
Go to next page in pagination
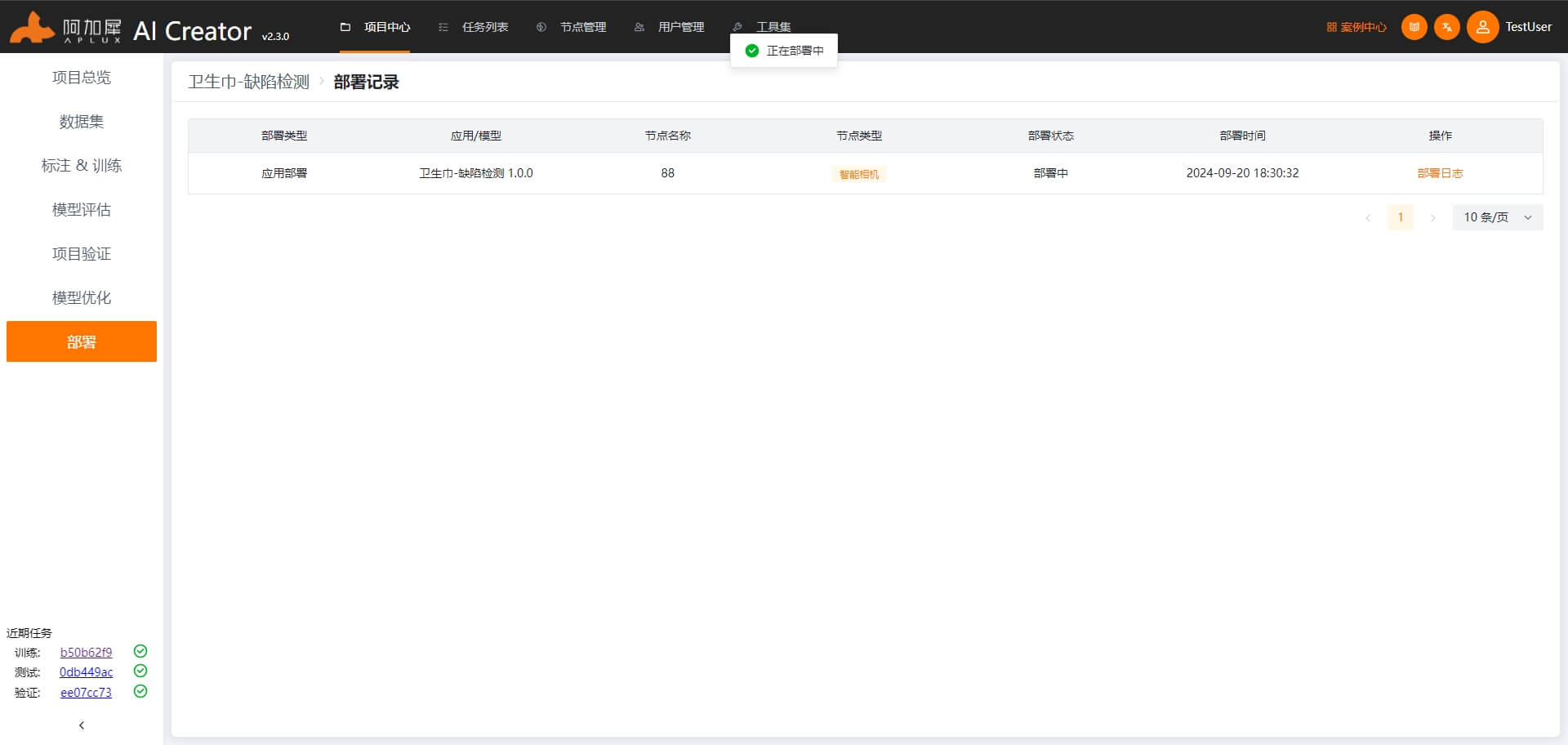pyautogui.click(x=1432, y=217)
